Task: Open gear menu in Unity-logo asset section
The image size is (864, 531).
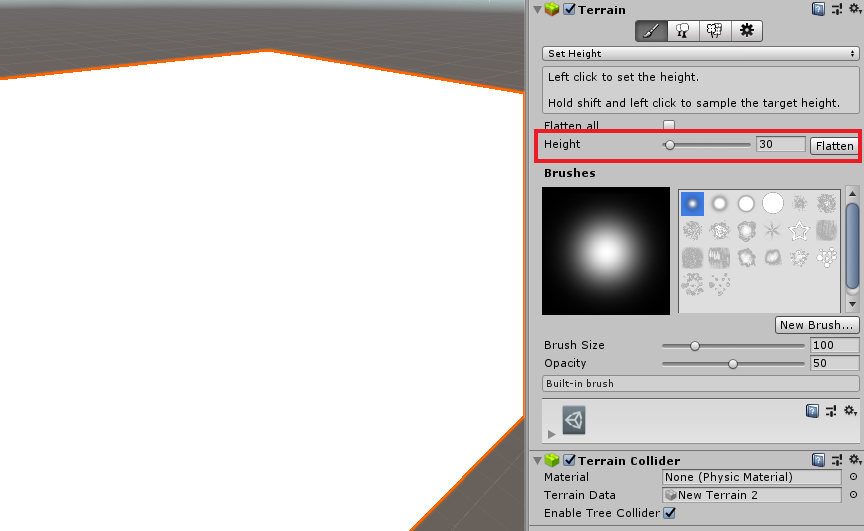Action: (850, 411)
